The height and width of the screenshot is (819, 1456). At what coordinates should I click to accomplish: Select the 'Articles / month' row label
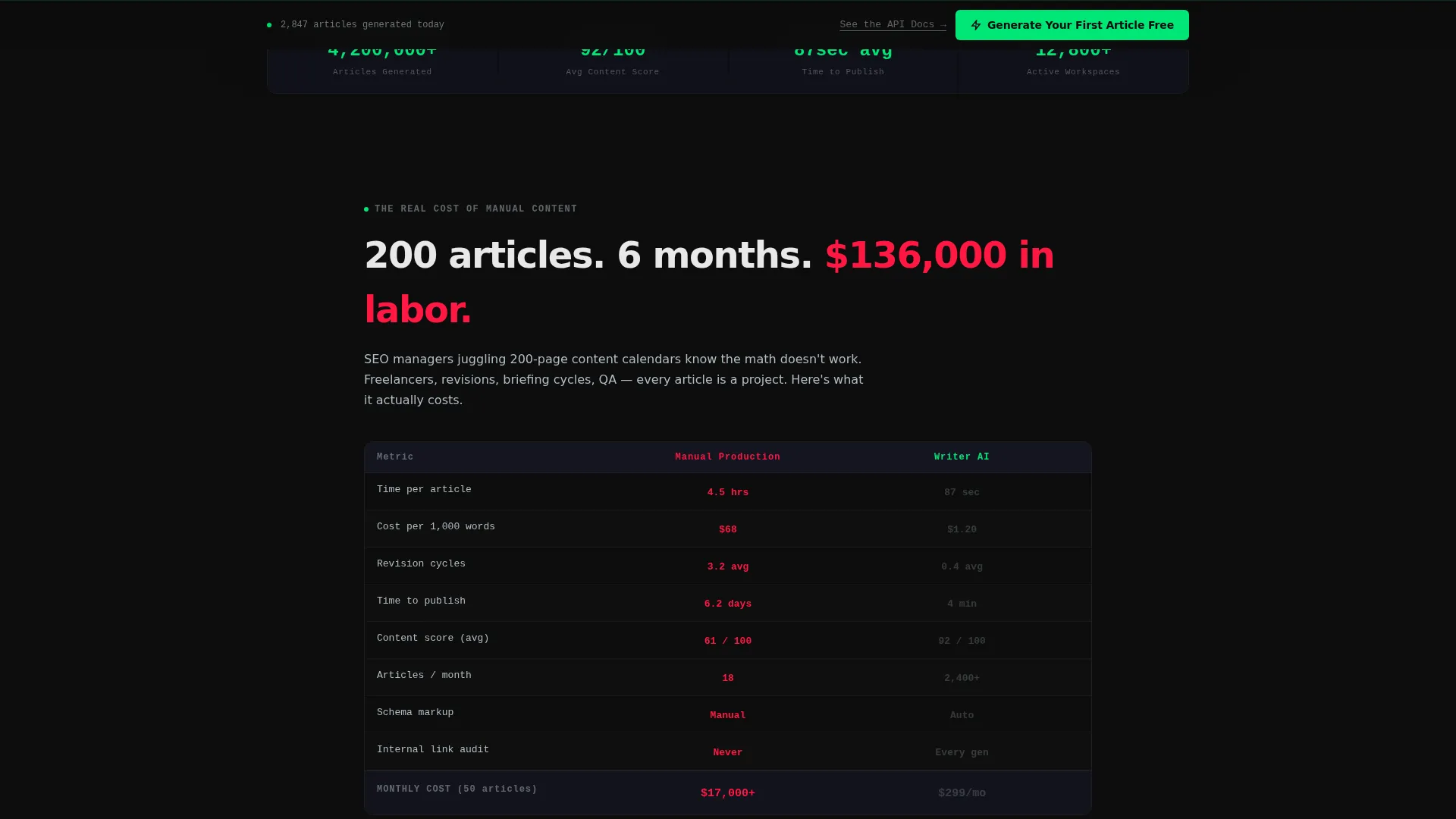pyautogui.click(x=424, y=676)
